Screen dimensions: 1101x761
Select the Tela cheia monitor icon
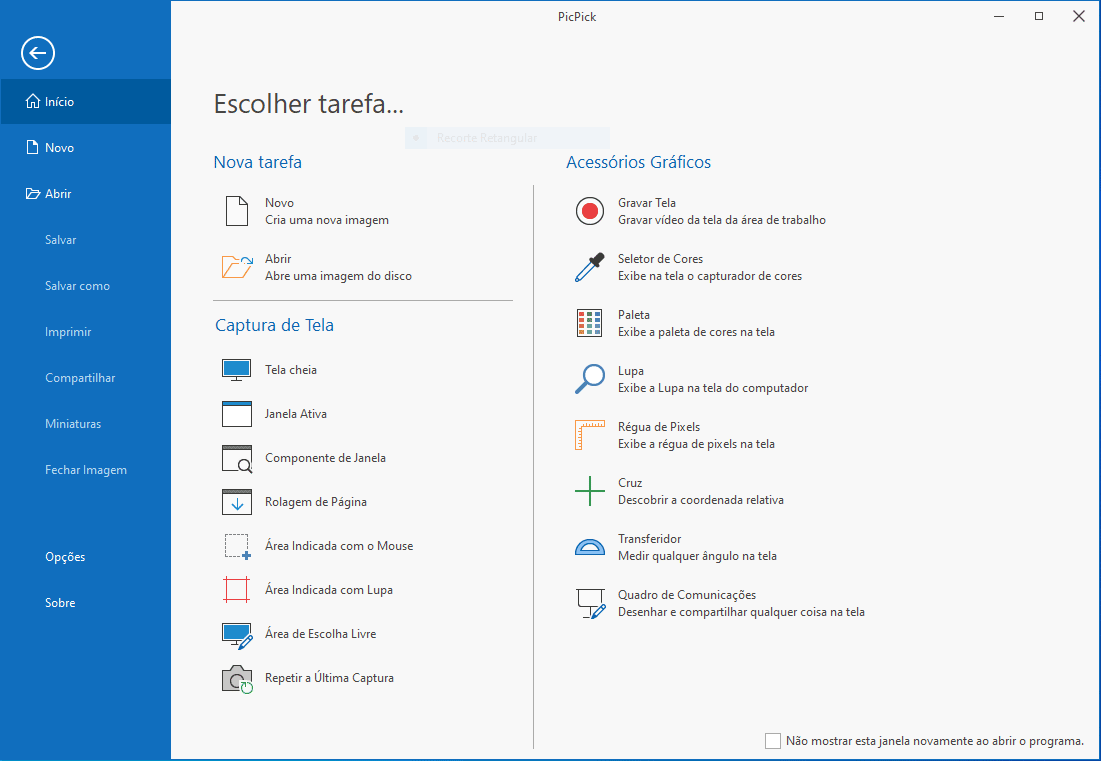[237, 370]
